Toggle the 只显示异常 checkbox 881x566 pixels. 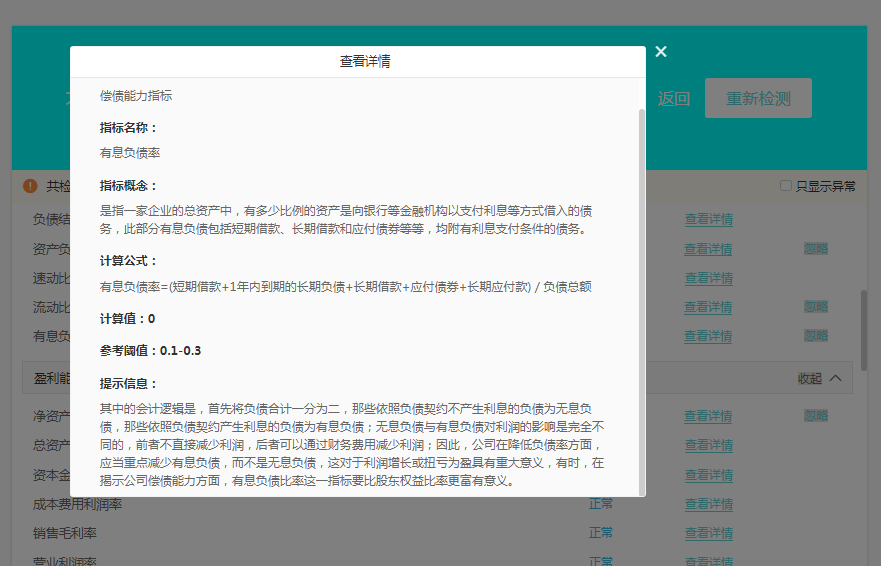tap(786, 186)
